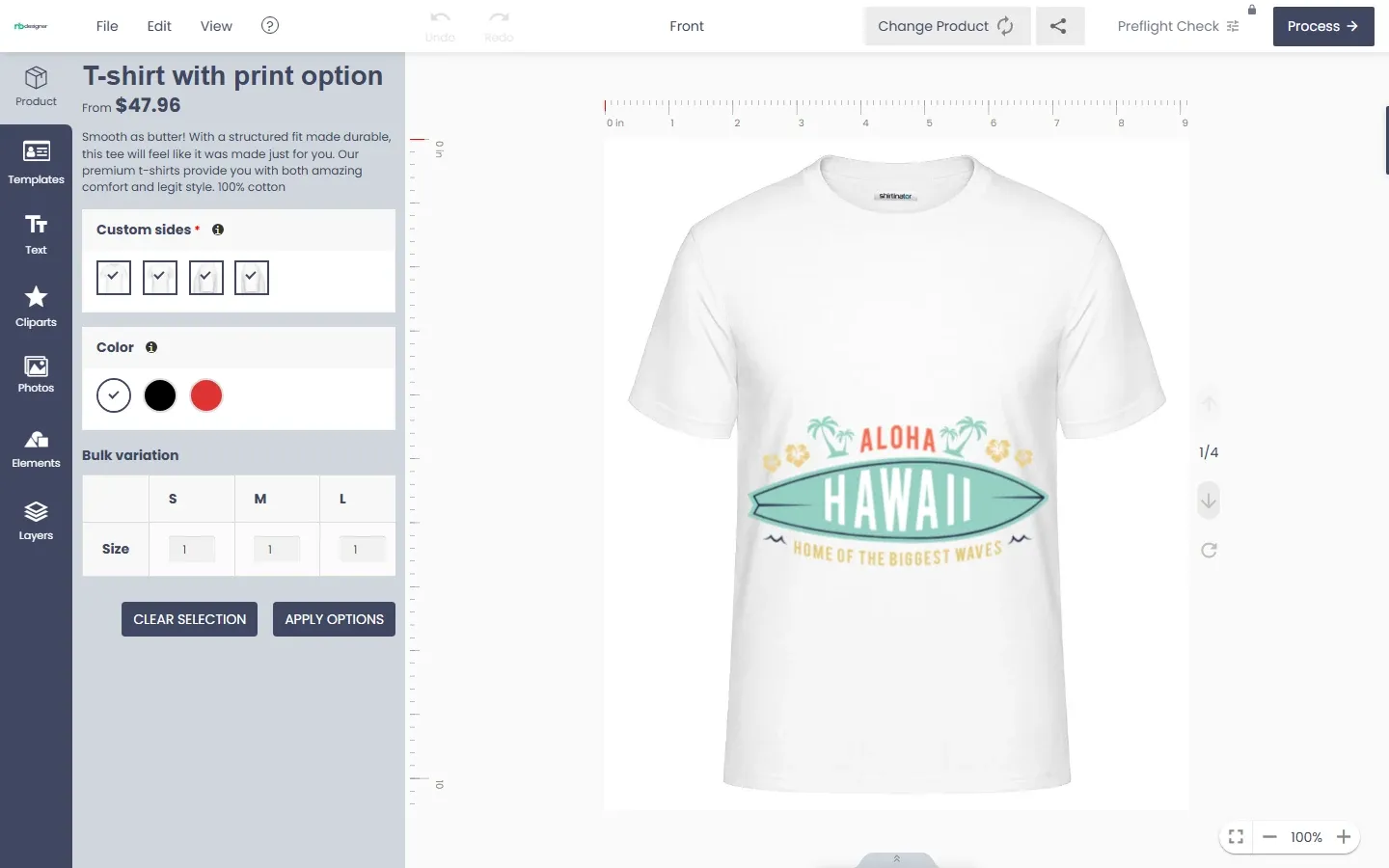
Task: Open the Templates panel
Action: tap(36, 161)
